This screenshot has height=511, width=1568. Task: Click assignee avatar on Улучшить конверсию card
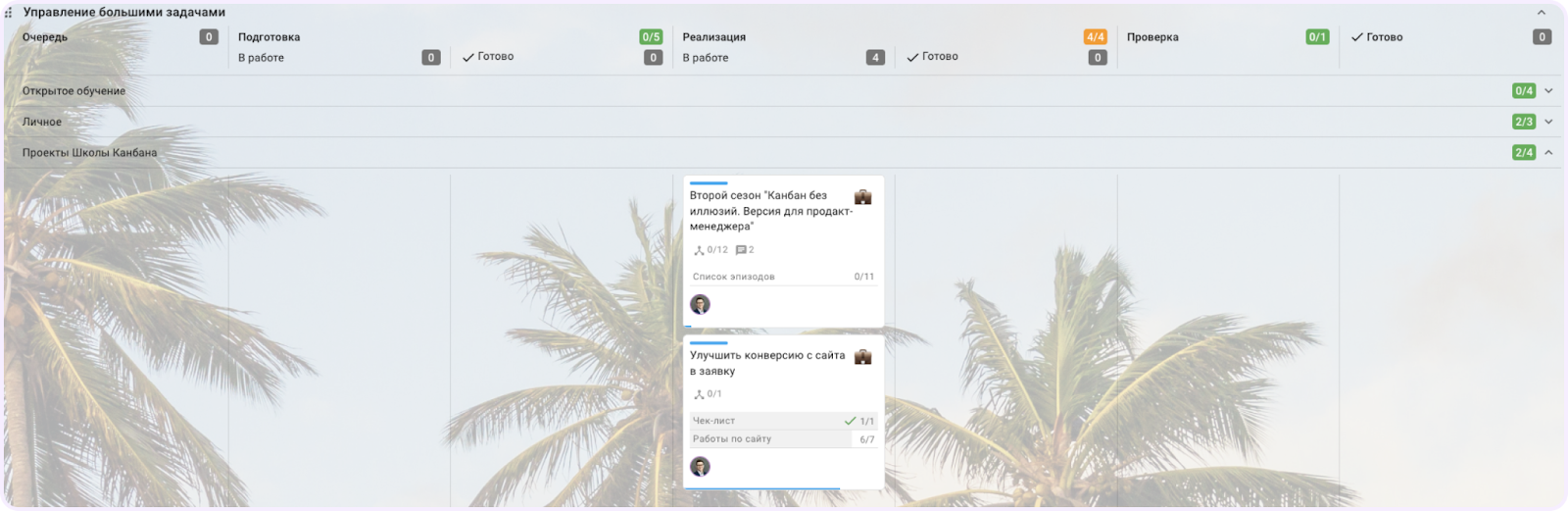tap(700, 466)
